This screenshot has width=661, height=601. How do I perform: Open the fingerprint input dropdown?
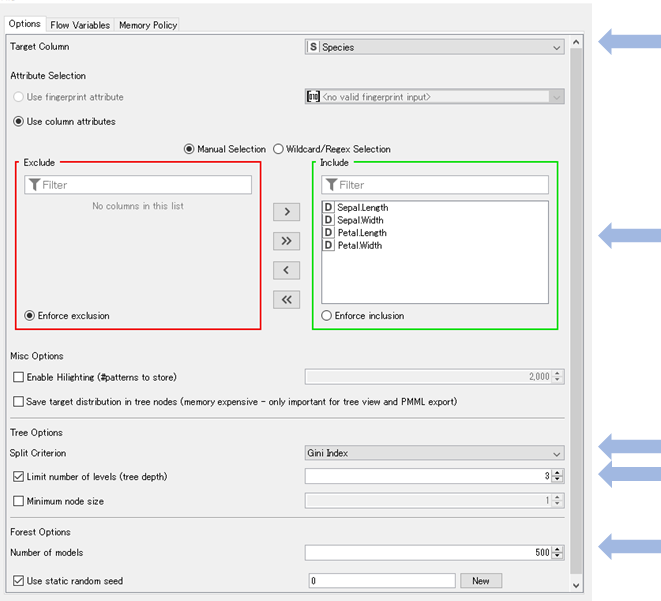pyautogui.click(x=434, y=97)
